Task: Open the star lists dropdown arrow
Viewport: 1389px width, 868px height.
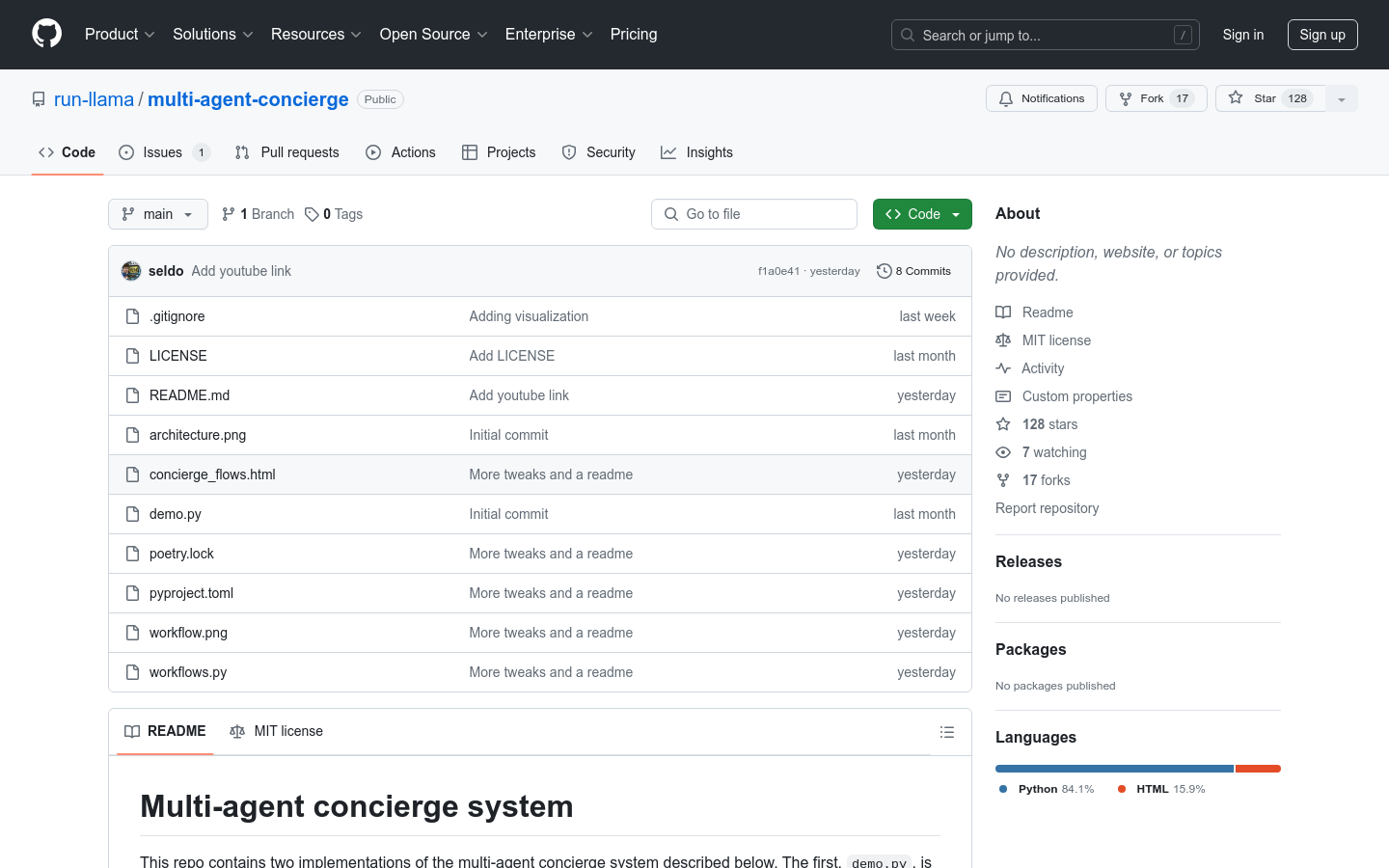Action: coord(1342,98)
